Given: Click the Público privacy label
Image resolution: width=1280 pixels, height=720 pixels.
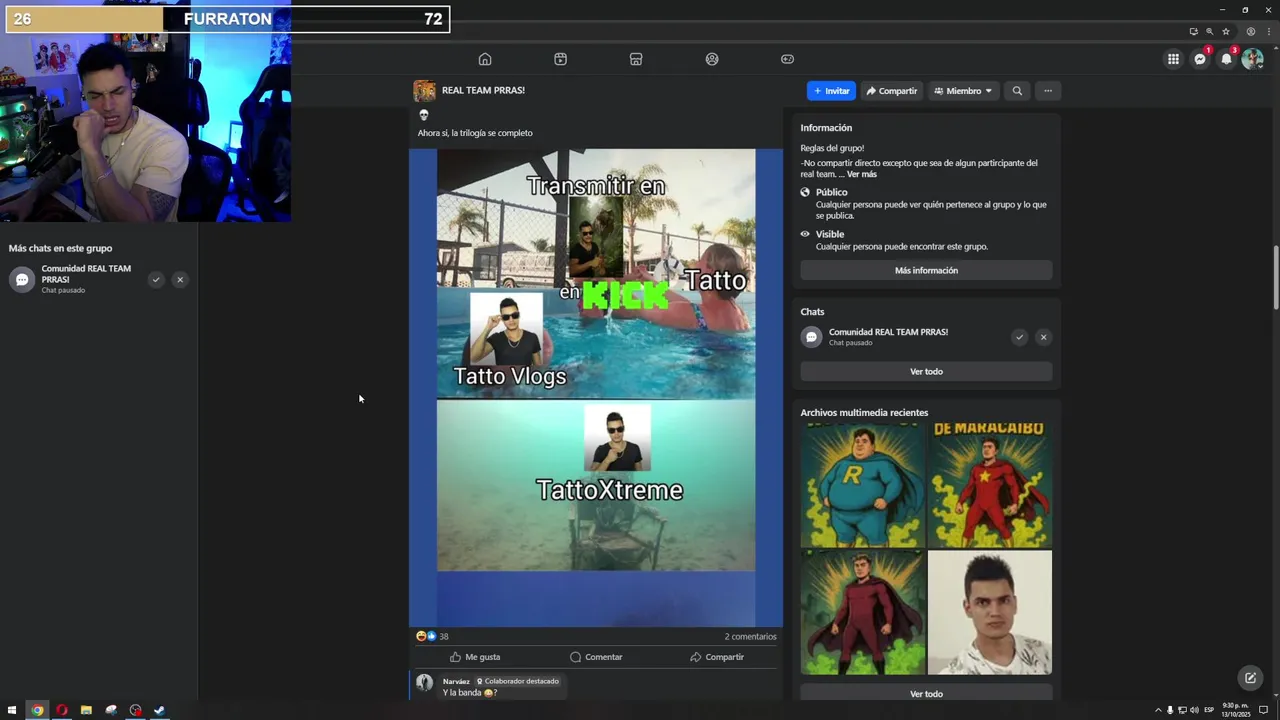Looking at the screenshot, I should tap(831, 192).
